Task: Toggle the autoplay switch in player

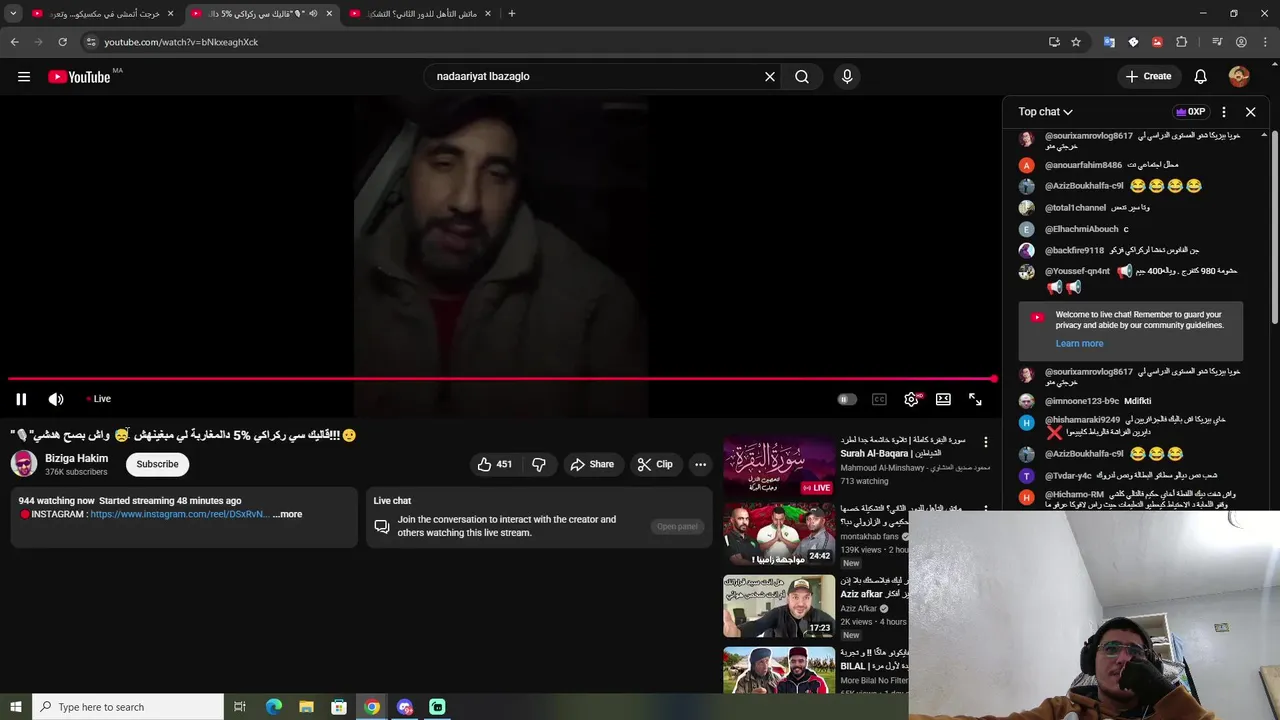Action: 846,399
